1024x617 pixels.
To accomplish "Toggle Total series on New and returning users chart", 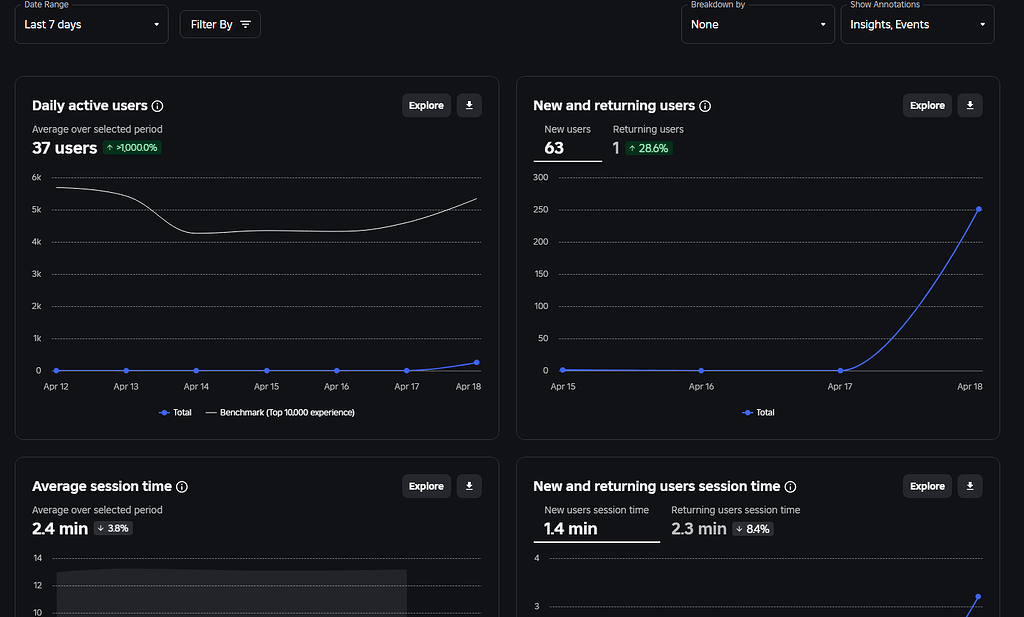I will click(759, 412).
